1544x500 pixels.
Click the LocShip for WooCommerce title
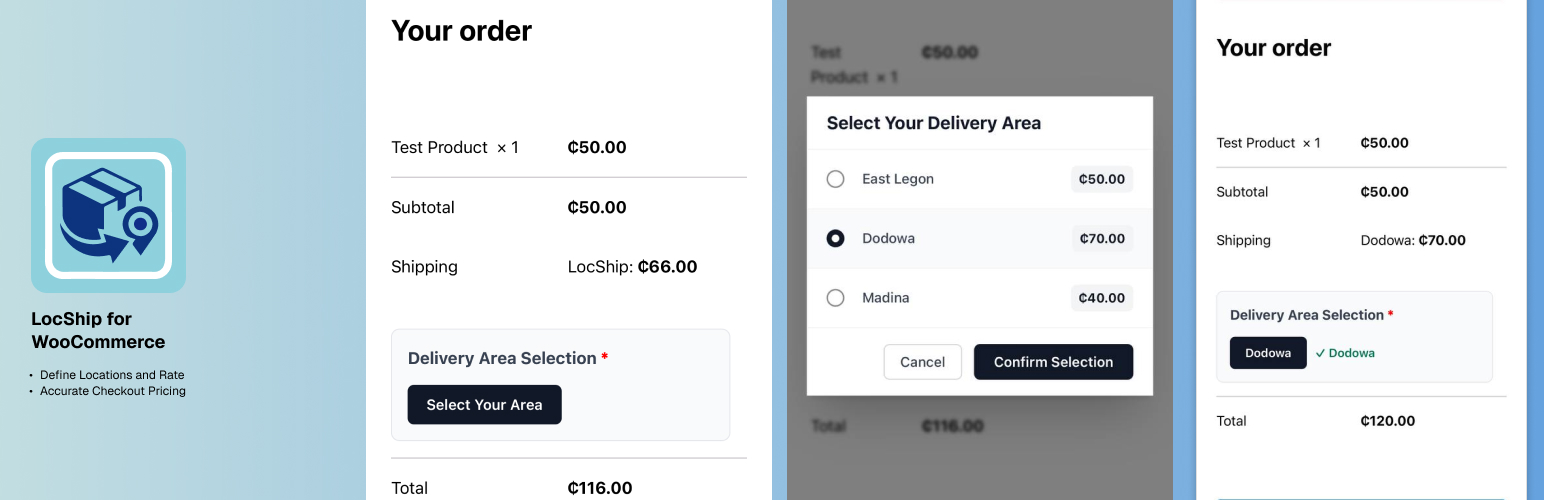click(x=98, y=330)
